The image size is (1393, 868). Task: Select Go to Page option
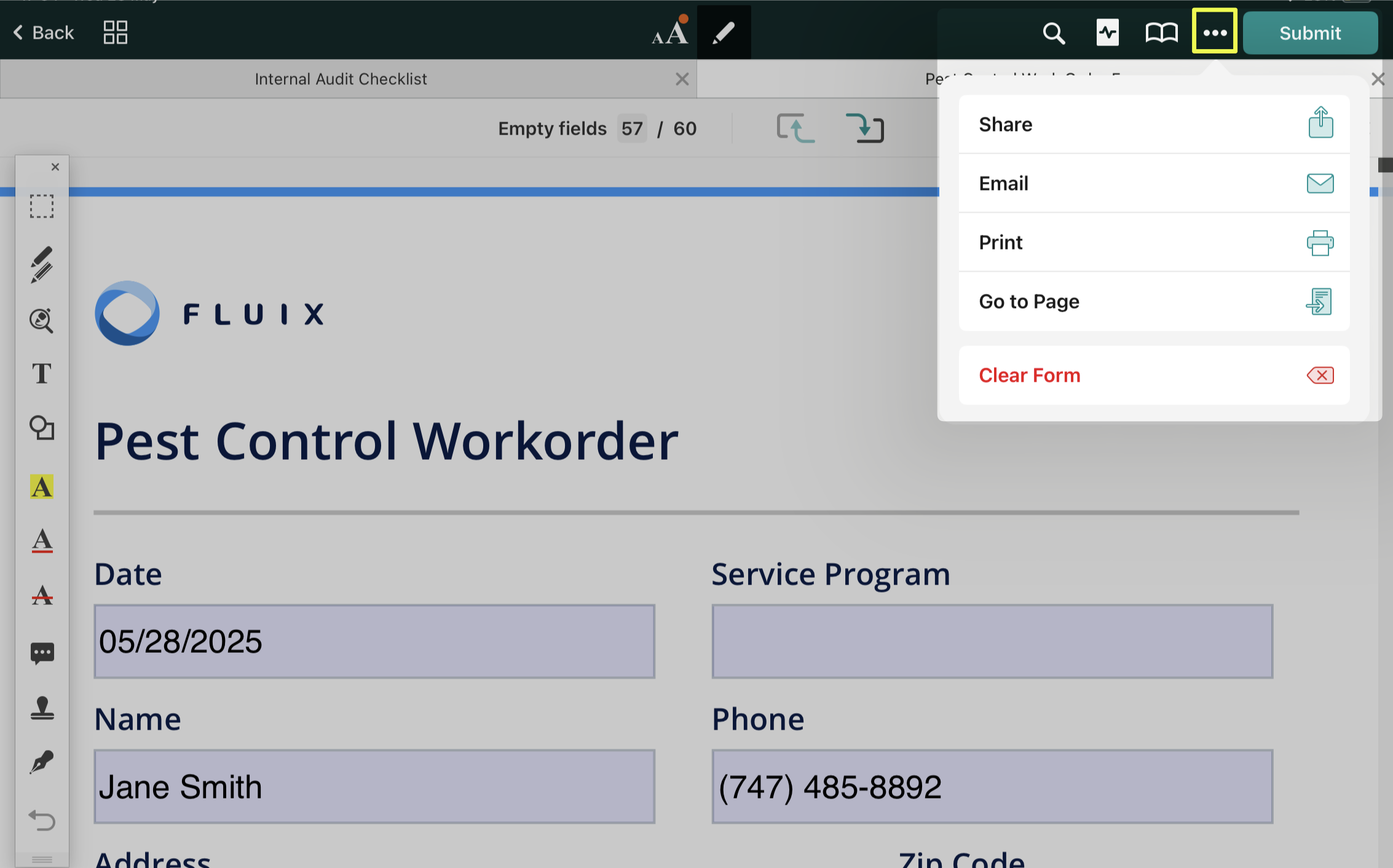pos(1154,302)
